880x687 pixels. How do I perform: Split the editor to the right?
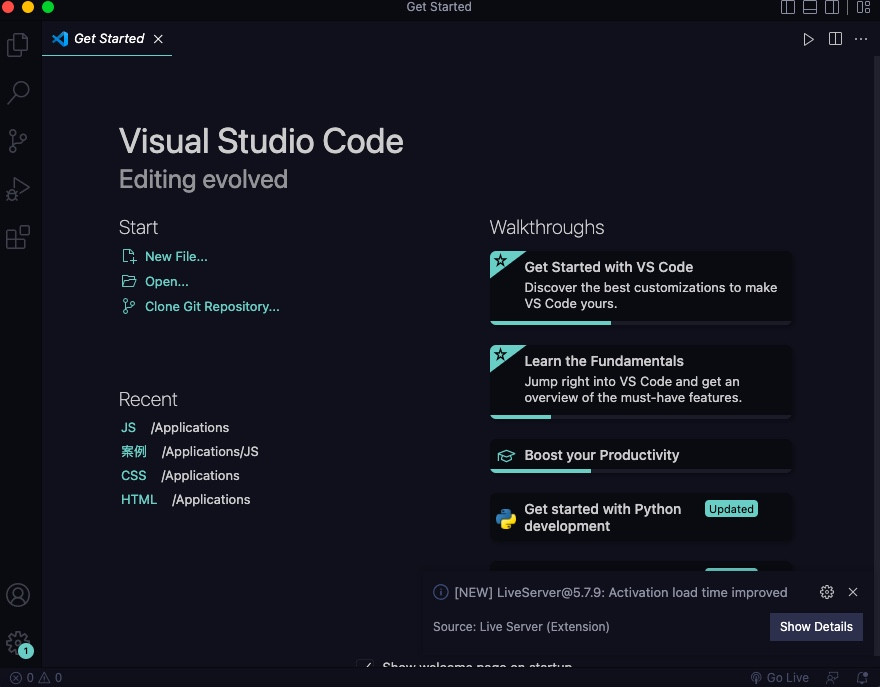[835, 39]
